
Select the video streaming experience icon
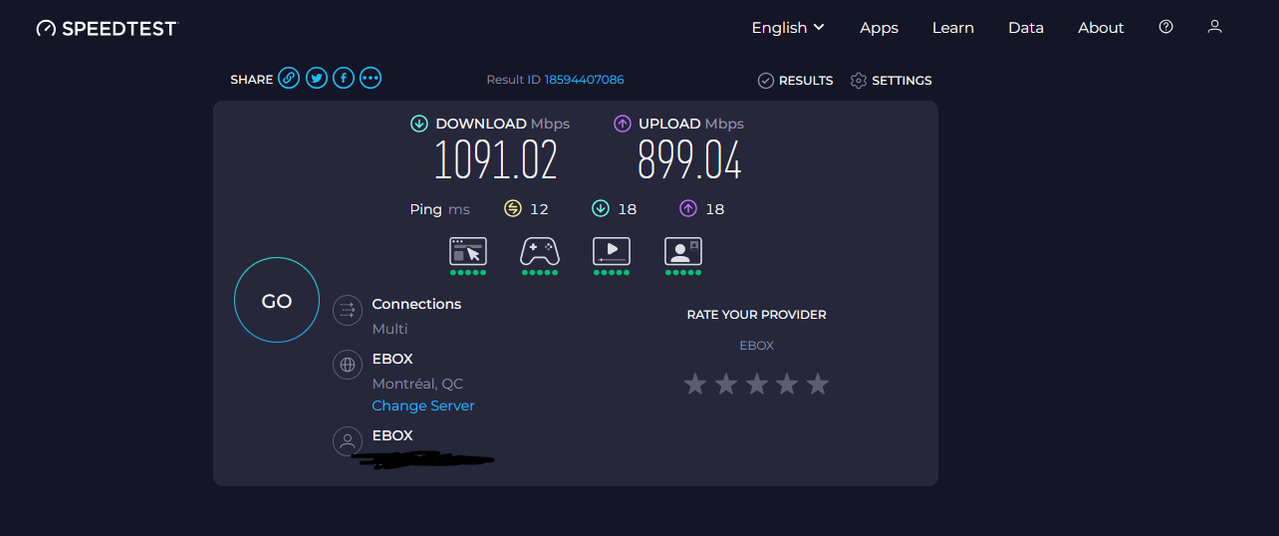(611, 251)
